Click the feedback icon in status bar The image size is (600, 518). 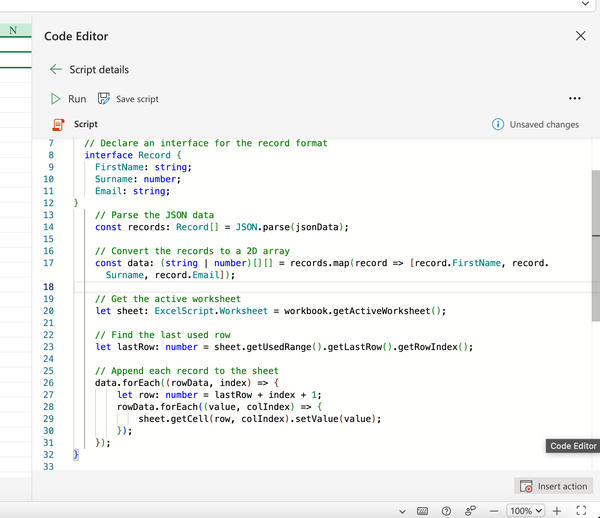click(470, 510)
